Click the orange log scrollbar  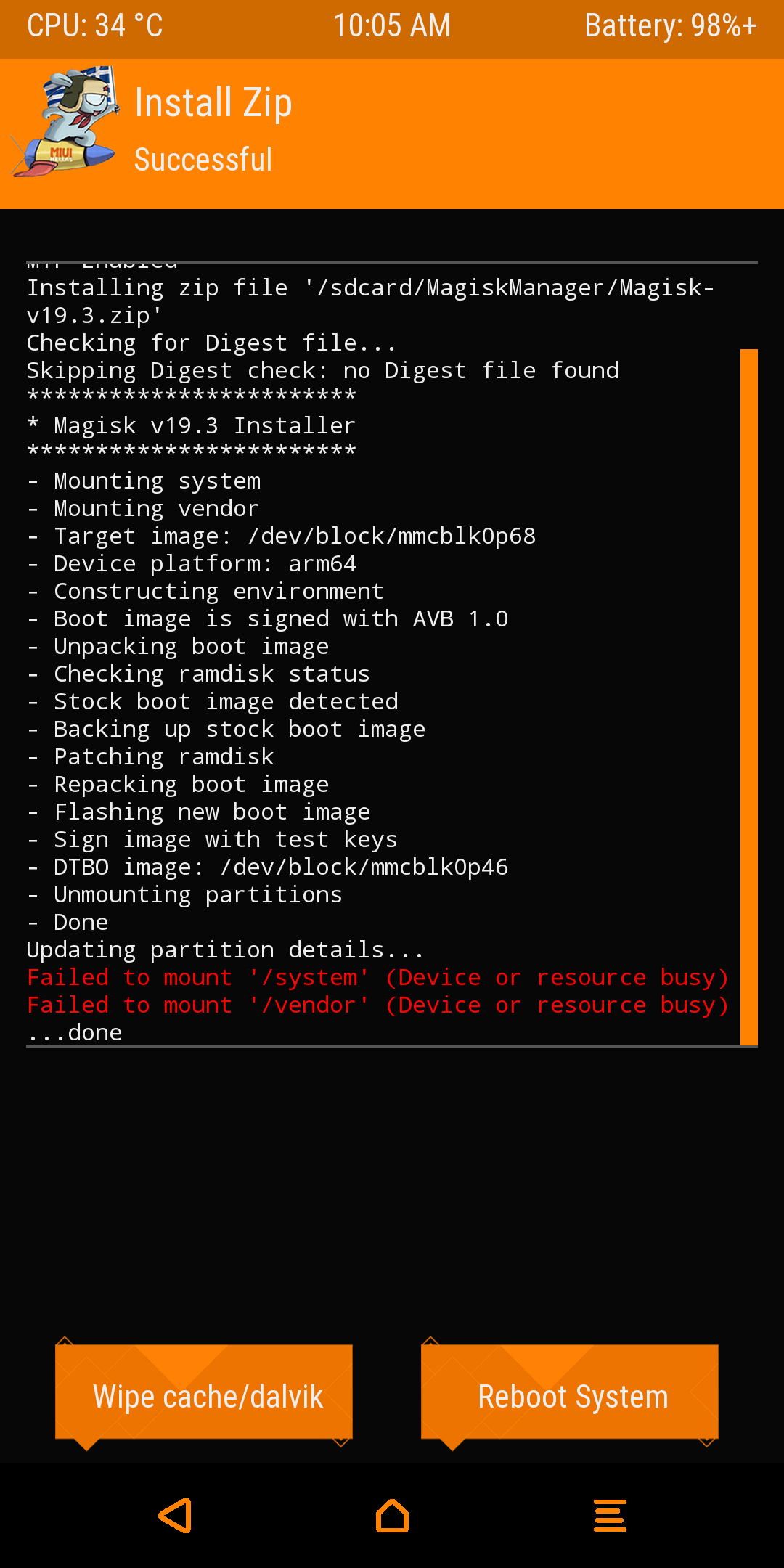(748, 697)
